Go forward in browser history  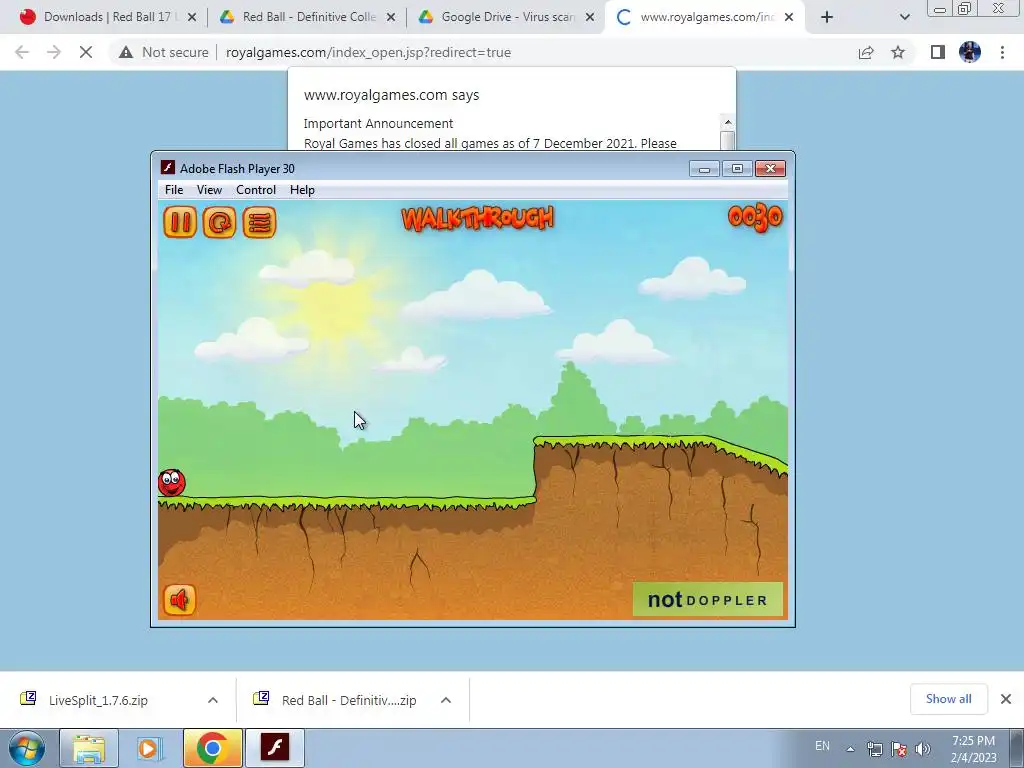(x=54, y=52)
